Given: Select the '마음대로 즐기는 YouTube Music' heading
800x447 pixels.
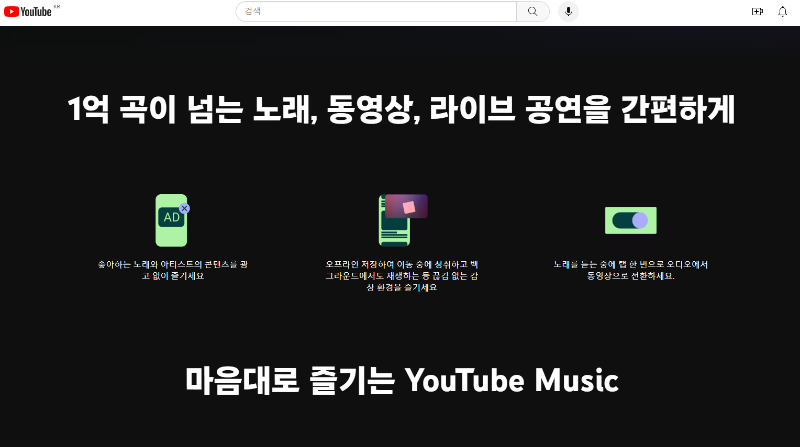Looking at the screenshot, I should [402, 381].
